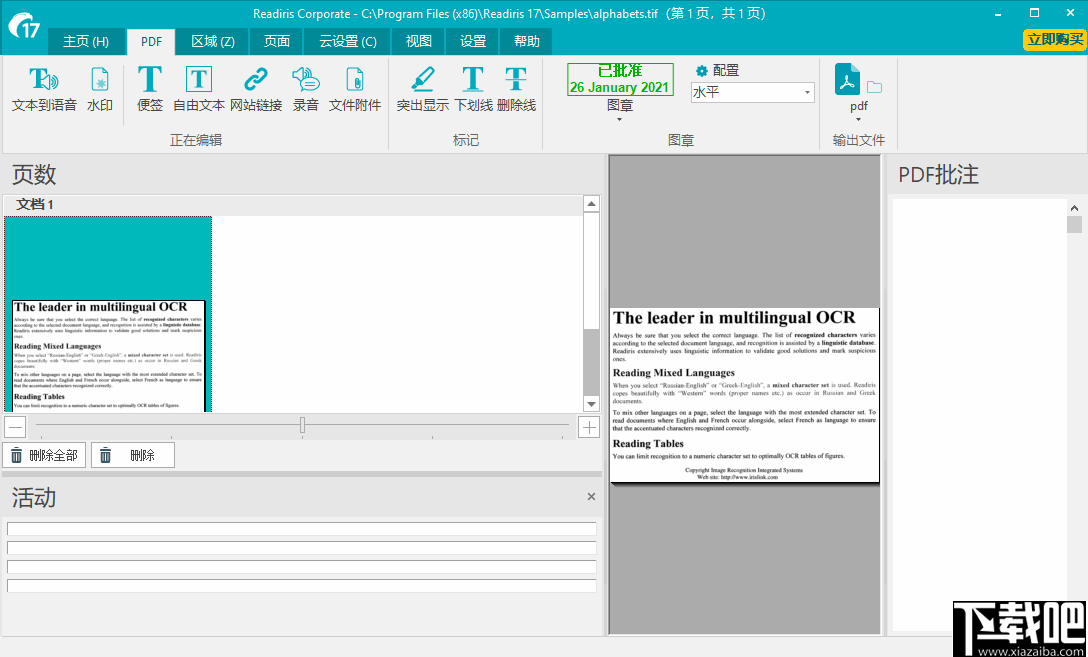Select the active PDF tab

(x=151, y=42)
